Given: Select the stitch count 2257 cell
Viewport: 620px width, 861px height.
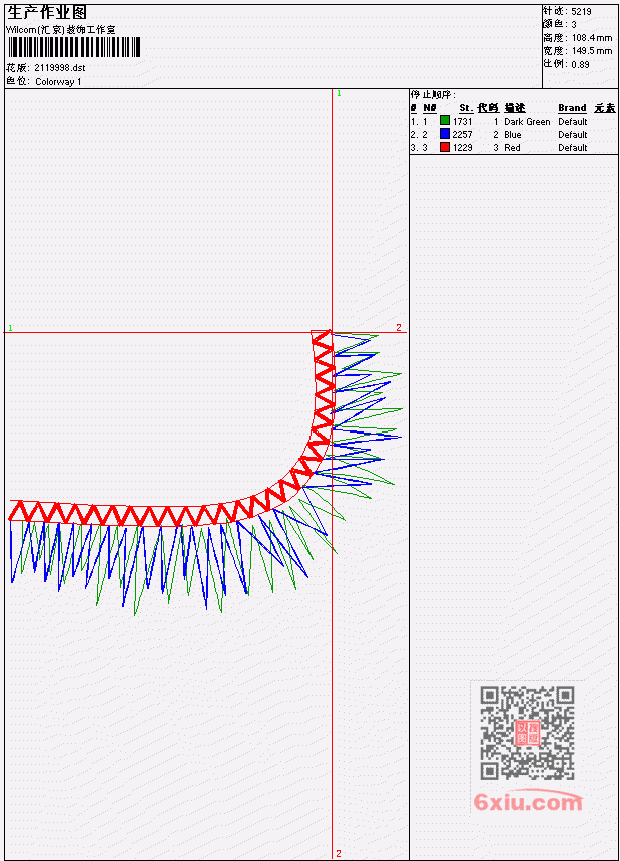Looking at the screenshot, I should coord(462,135).
